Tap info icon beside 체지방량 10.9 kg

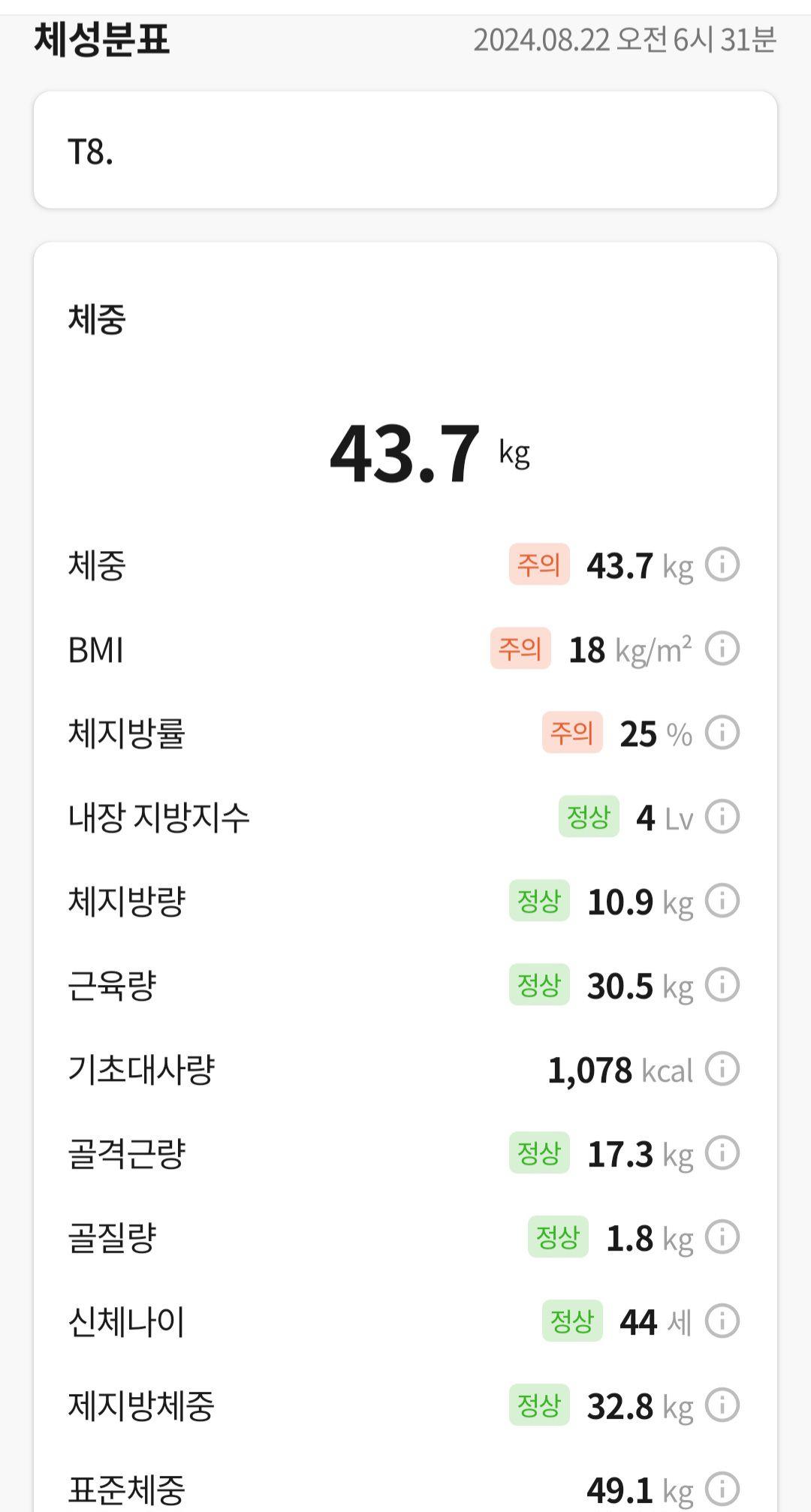tap(722, 901)
